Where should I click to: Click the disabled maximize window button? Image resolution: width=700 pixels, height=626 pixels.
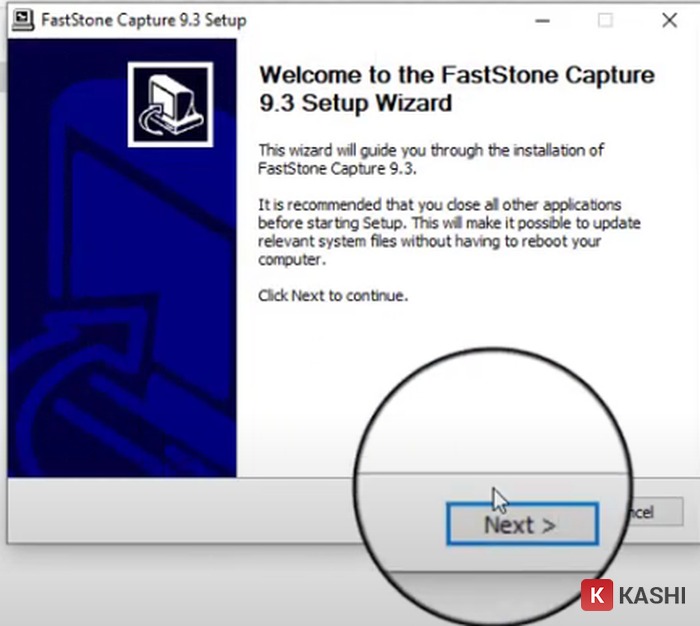click(x=605, y=21)
